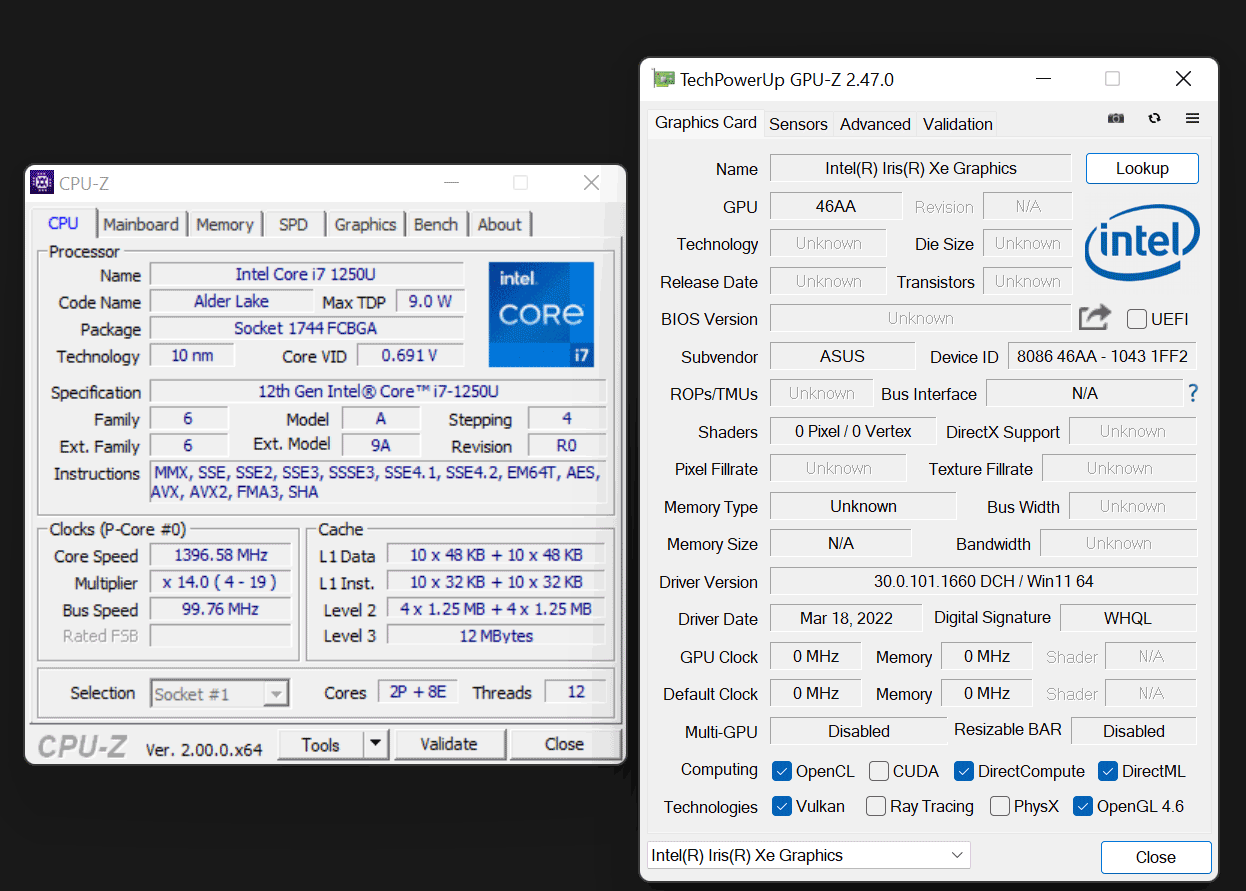1246x891 pixels.
Task: Select the CPU tab in CPU-Z
Action: coord(64,222)
